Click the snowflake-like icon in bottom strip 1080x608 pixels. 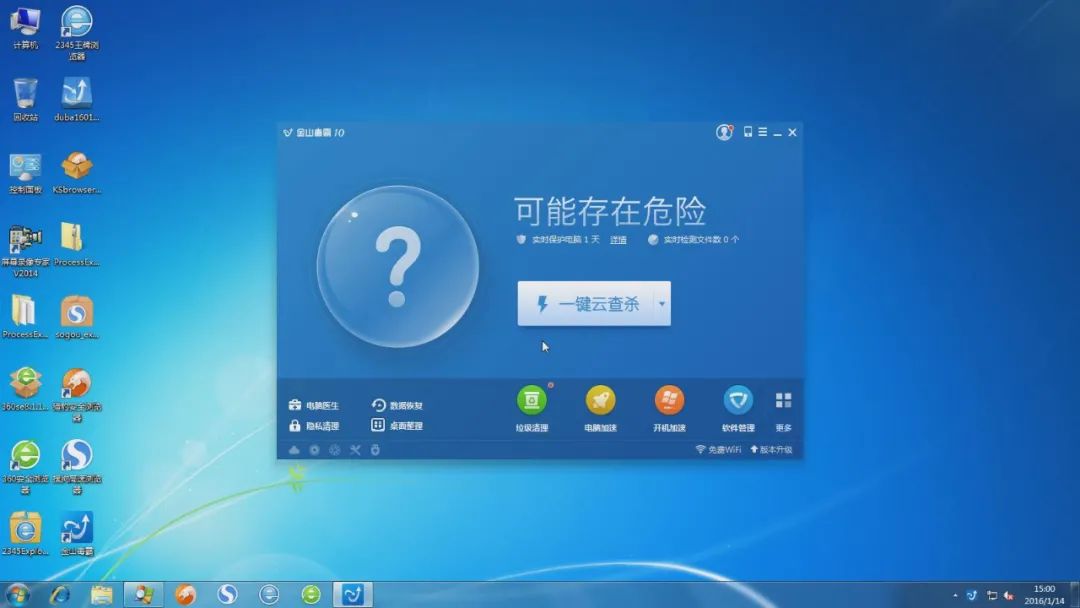coord(335,450)
